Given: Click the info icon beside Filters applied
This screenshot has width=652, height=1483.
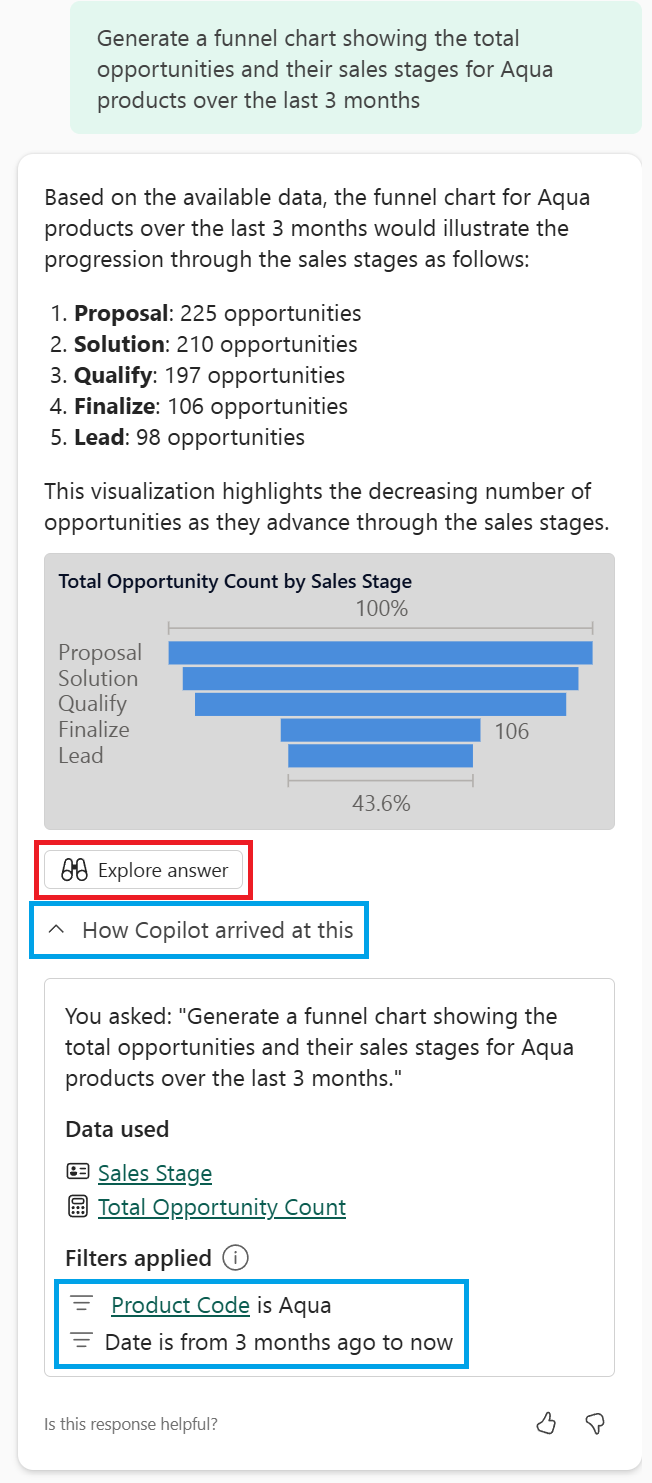Looking at the screenshot, I should pos(235,1258).
